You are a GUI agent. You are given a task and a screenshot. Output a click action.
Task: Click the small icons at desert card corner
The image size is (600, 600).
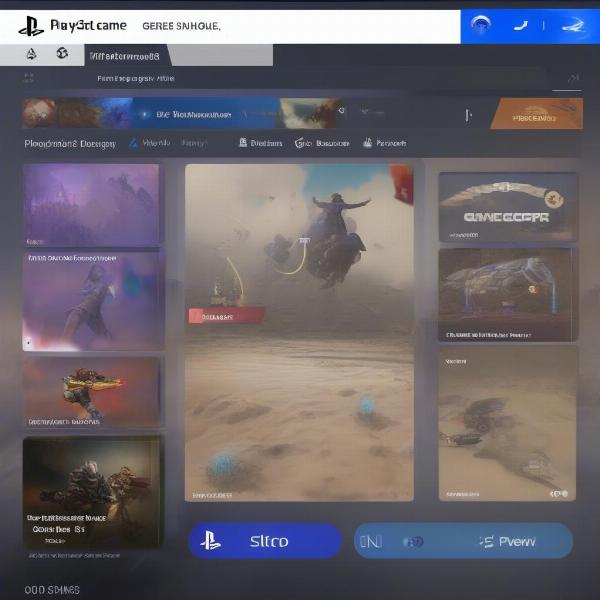coord(559,494)
